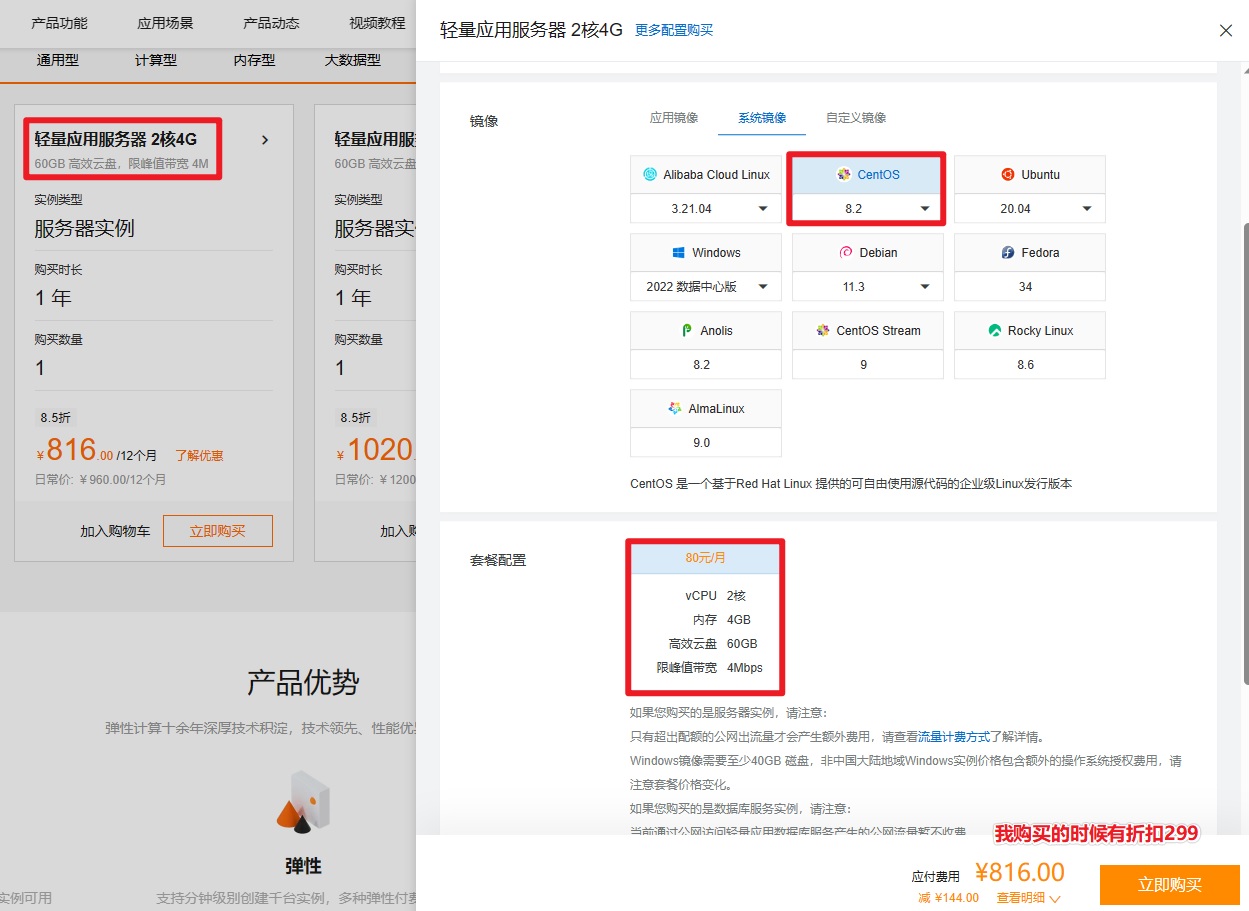This screenshot has width=1249, height=911.
Task: Click ¥816.00 payable amount
Action: pos(1020,872)
